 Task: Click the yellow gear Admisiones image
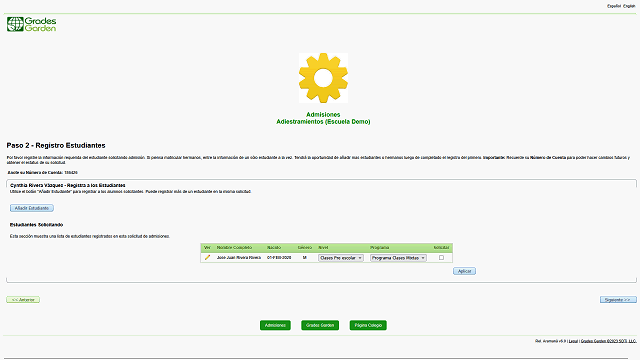323,78
